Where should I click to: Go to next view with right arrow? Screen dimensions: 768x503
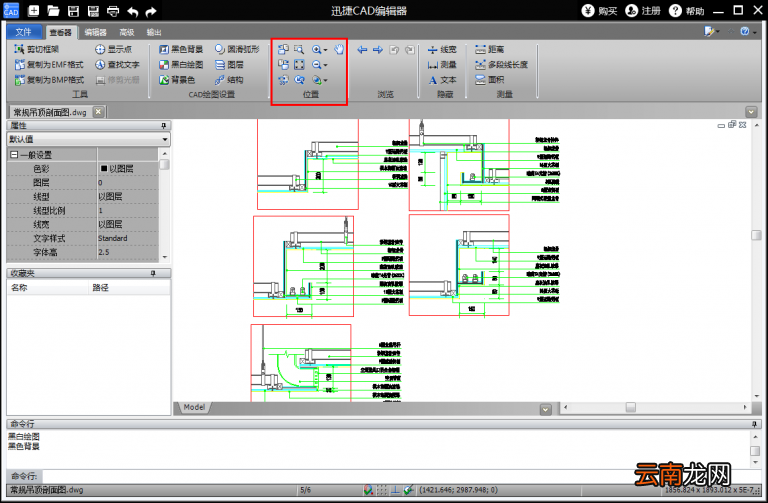(x=378, y=49)
